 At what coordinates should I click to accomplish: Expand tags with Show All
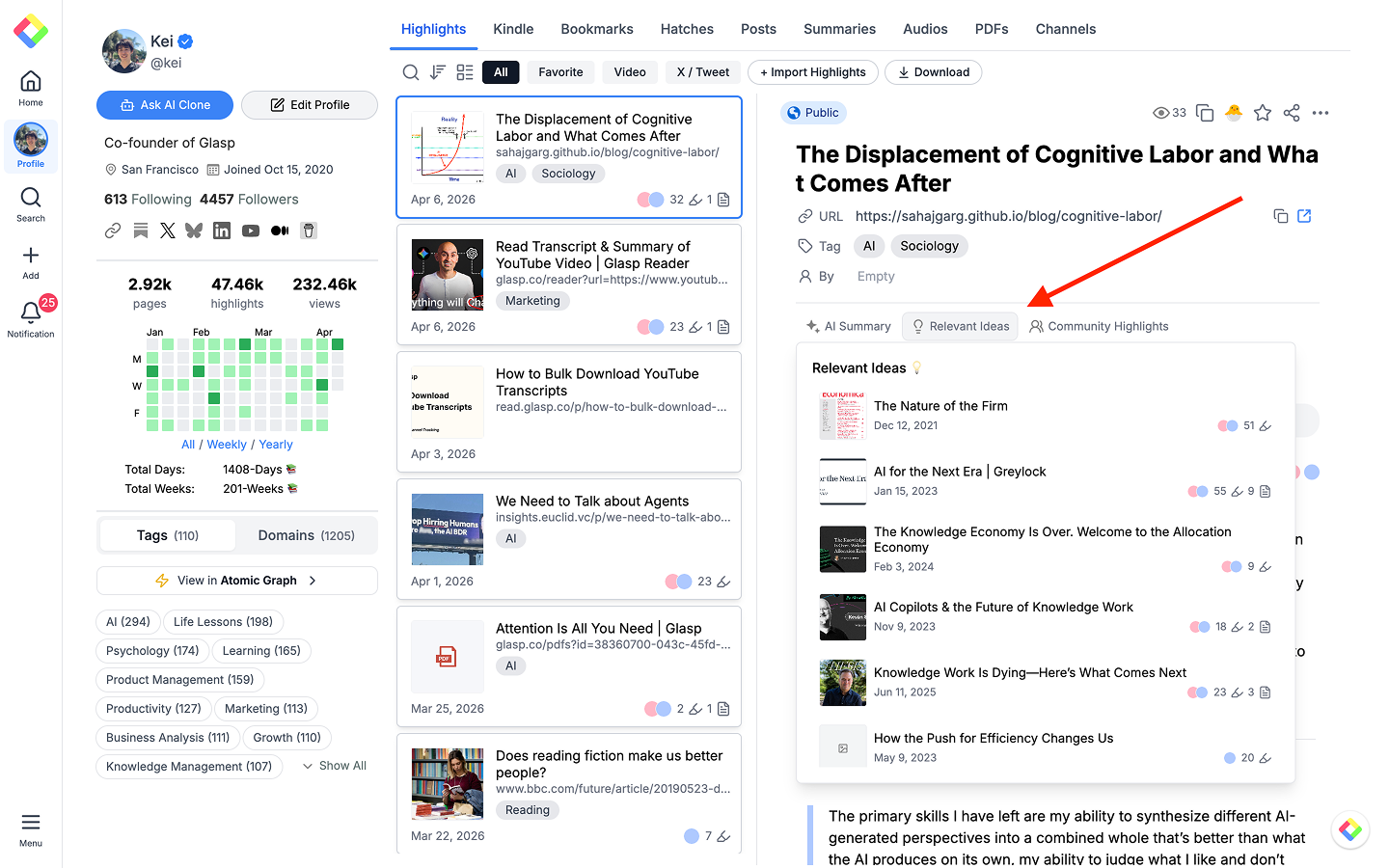334,766
